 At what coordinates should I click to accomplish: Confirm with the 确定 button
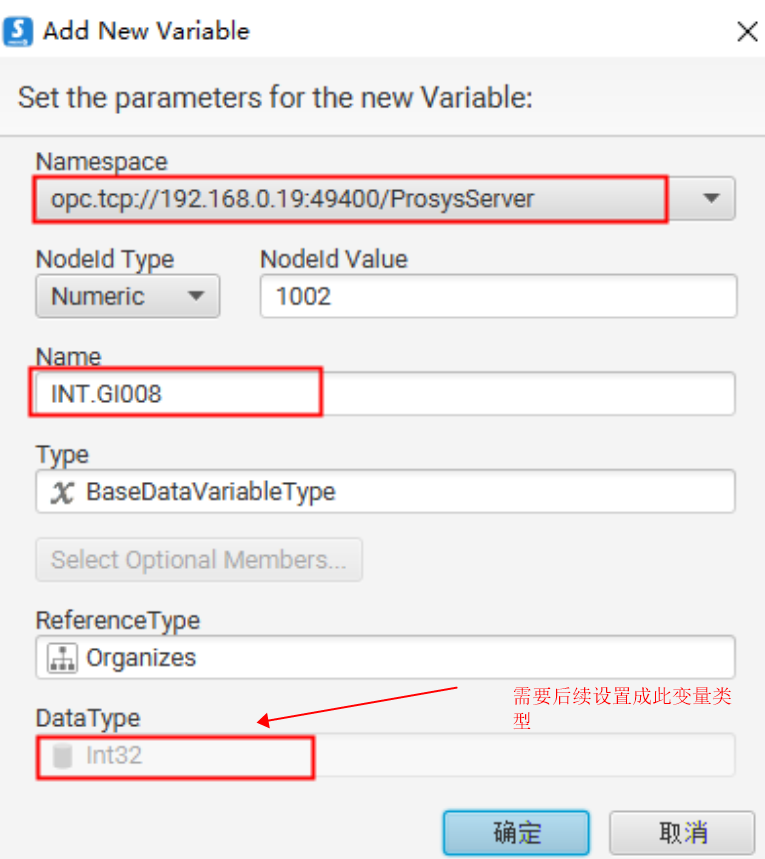[x=516, y=832]
